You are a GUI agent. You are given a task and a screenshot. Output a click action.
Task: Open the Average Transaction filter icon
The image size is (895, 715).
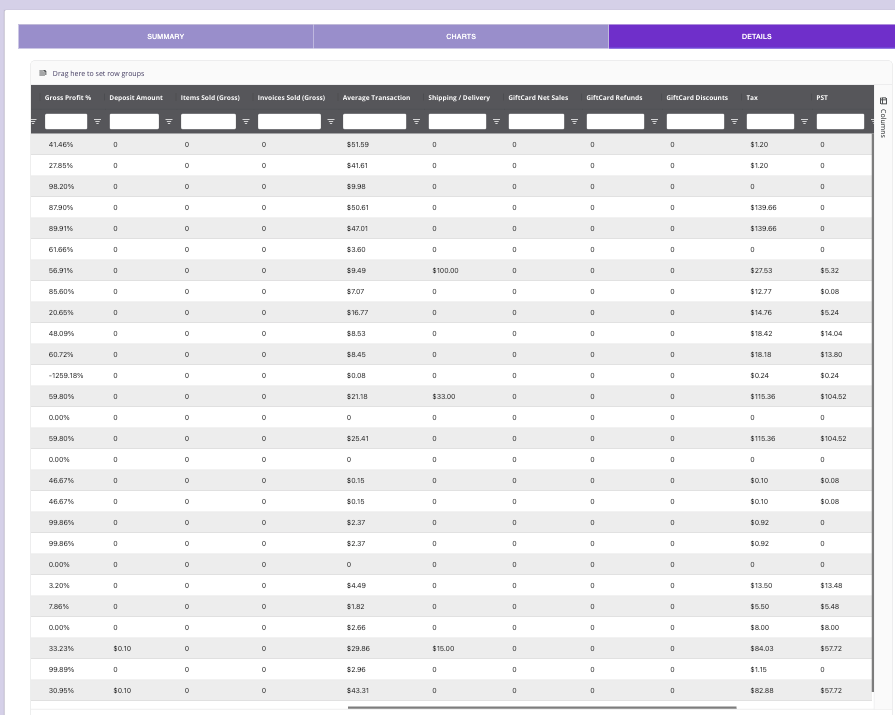[416, 122]
